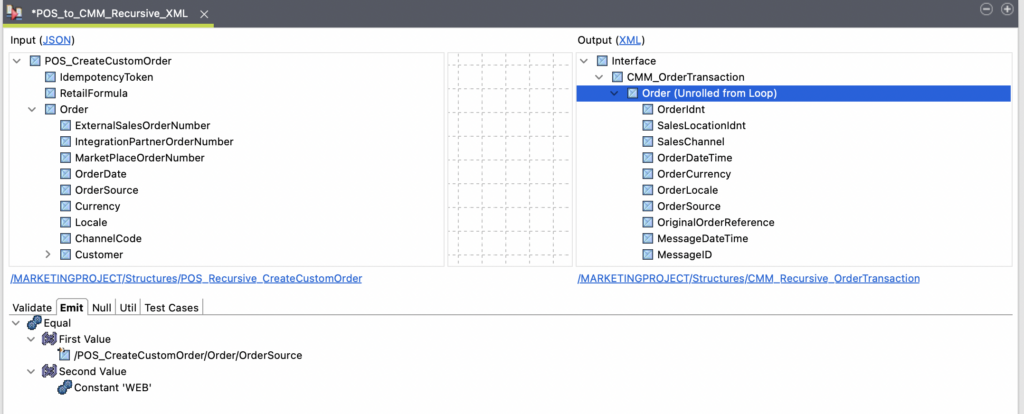Open the JSON input format link
Viewport: 1024px width, 414px height.
pos(57,40)
